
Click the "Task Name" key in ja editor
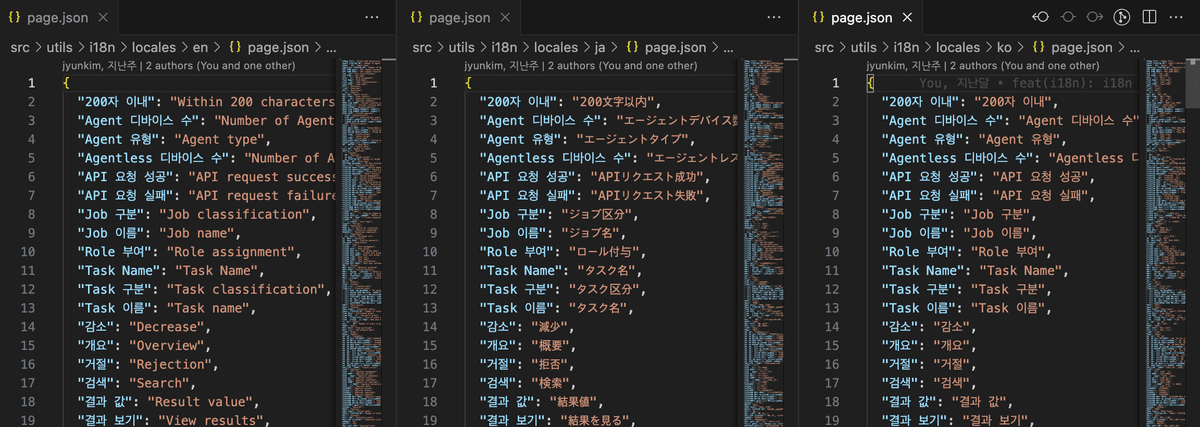519,270
